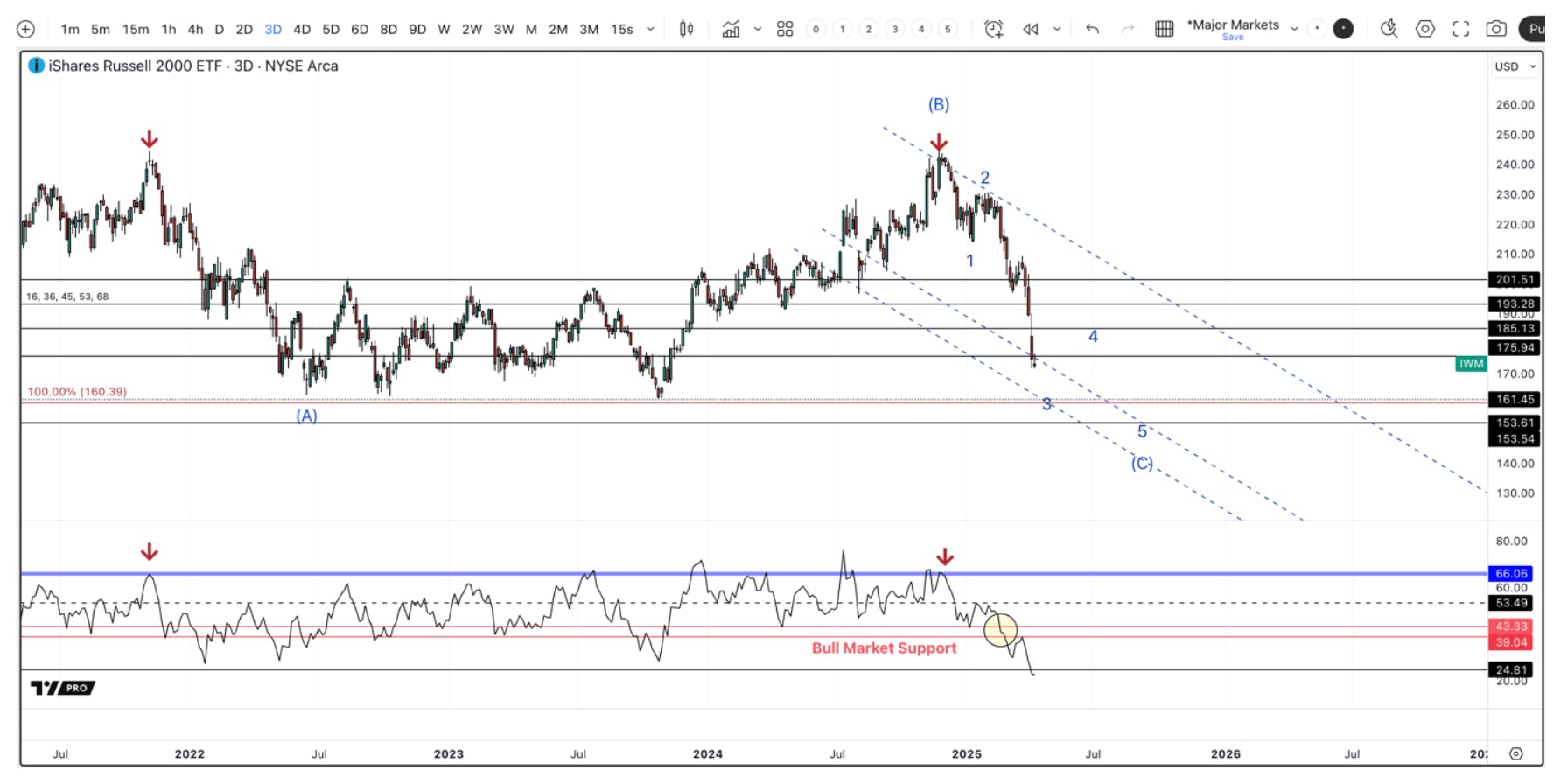Expand the time interval dropdown chevron
Viewport: 1561px width, 784px height.
tap(650, 29)
